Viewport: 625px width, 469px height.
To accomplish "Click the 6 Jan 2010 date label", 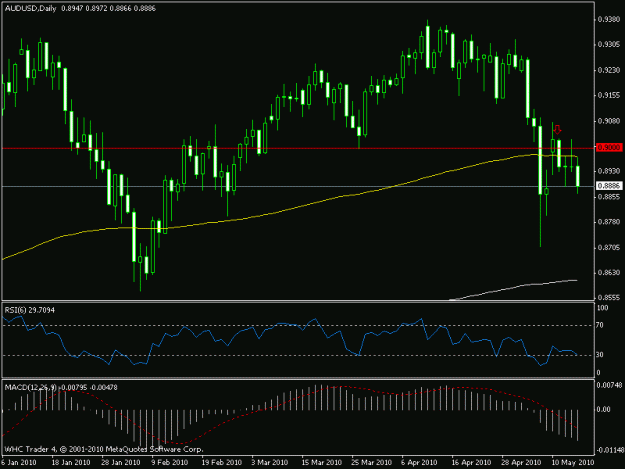I will click(19, 463).
